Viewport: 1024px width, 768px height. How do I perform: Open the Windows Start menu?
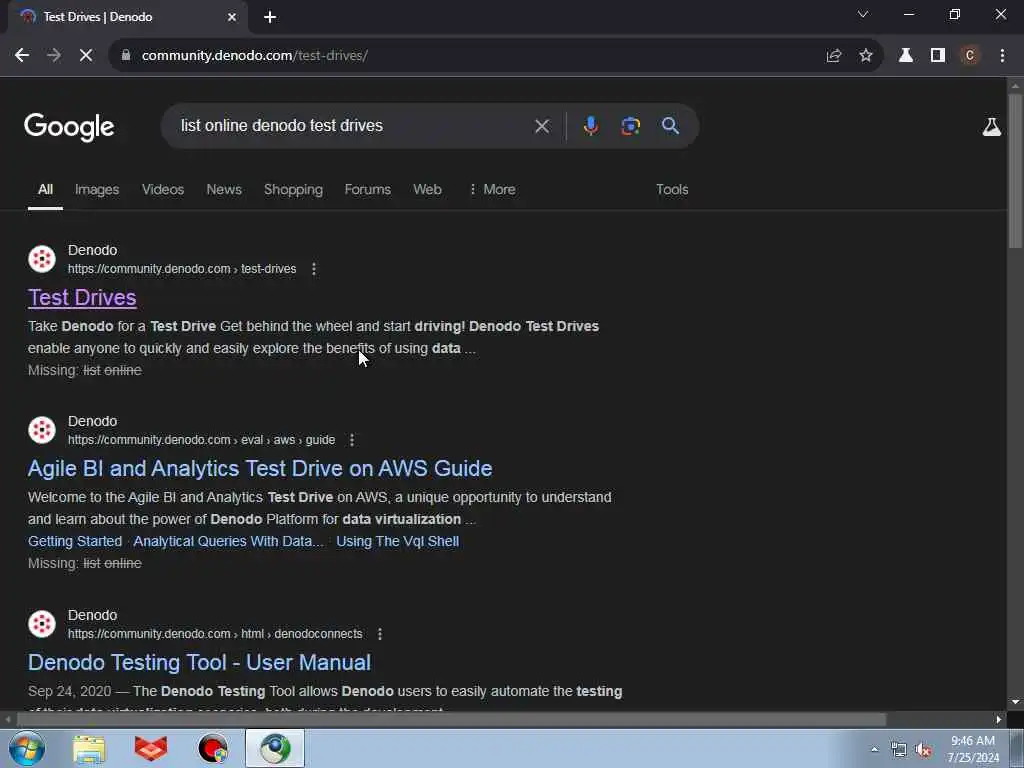pos(27,748)
